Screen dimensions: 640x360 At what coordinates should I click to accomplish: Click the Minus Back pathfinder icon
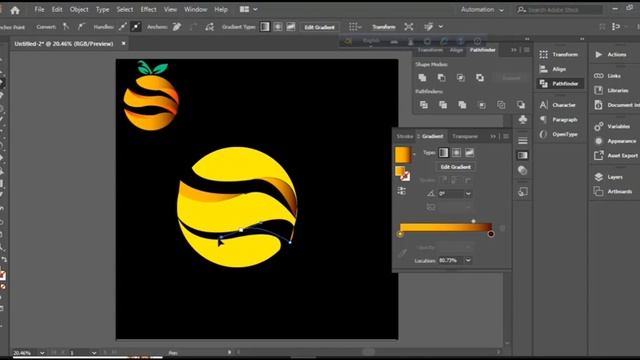coord(520,105)
